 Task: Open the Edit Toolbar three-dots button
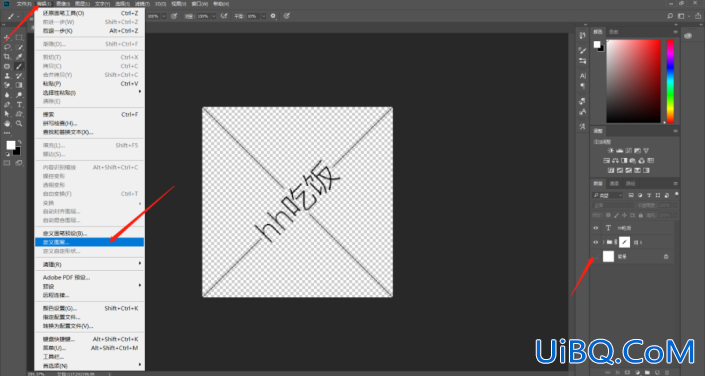pos(7,133)
